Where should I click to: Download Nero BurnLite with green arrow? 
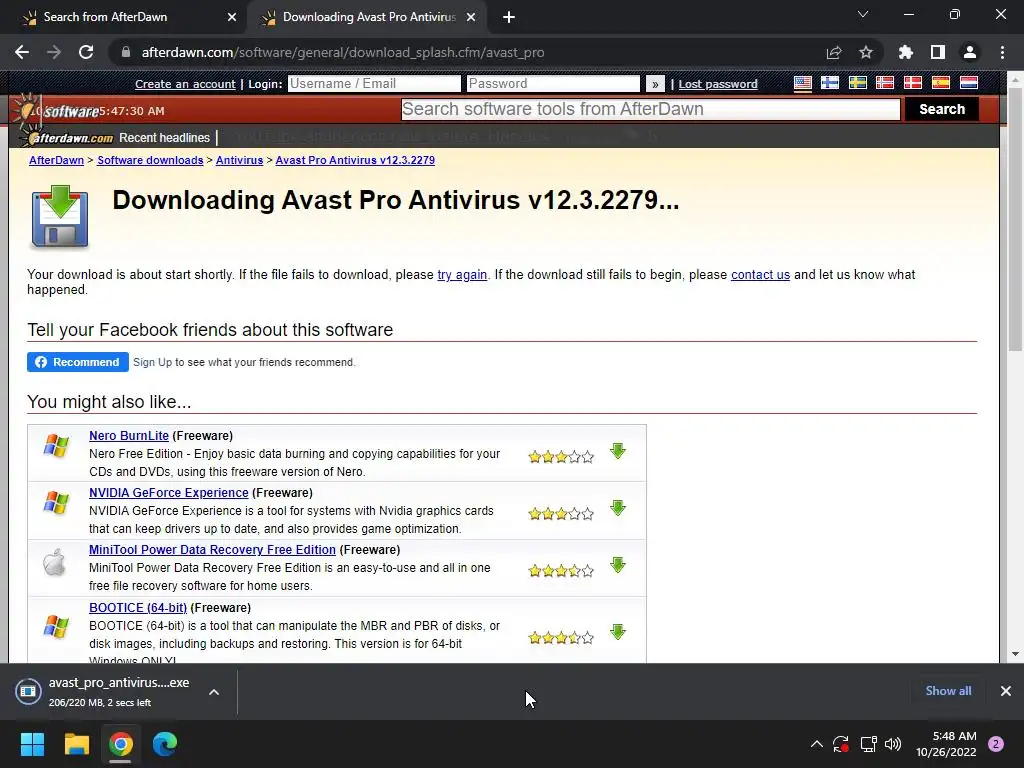618,451
